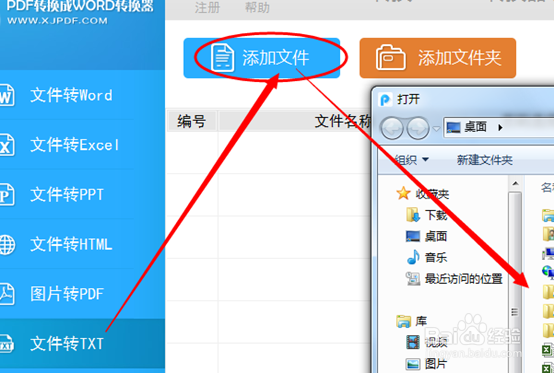The image size is (554, 373).
Task: Click the navigation pane scroll-up arrow
Action: [515, 183]
